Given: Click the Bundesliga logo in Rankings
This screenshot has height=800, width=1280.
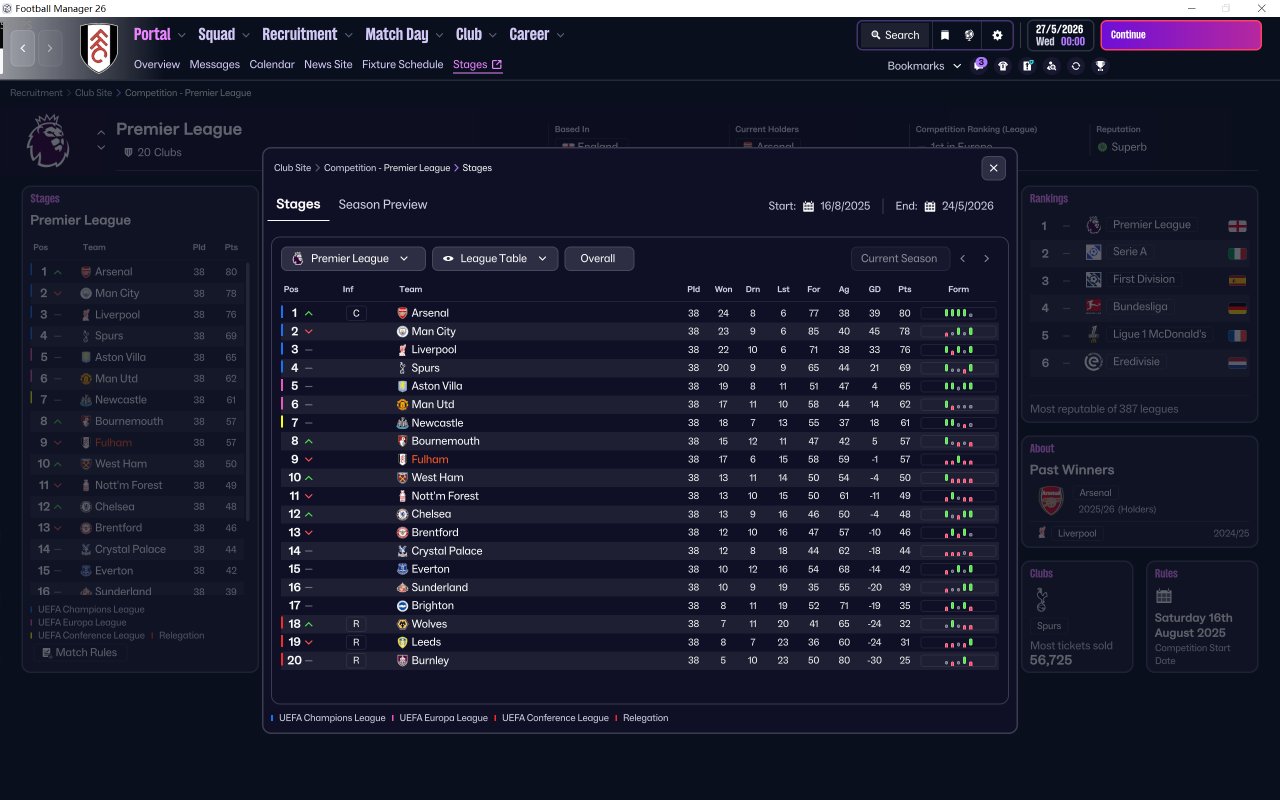Looking at the screenshot, I should click(1093, 307).
